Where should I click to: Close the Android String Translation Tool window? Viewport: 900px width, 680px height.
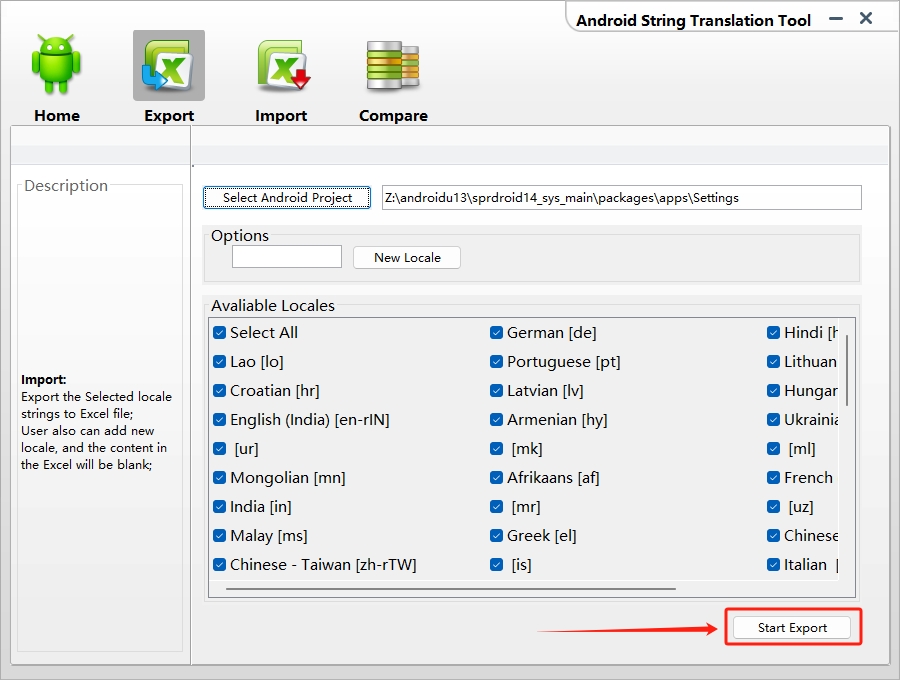point(866,18)
